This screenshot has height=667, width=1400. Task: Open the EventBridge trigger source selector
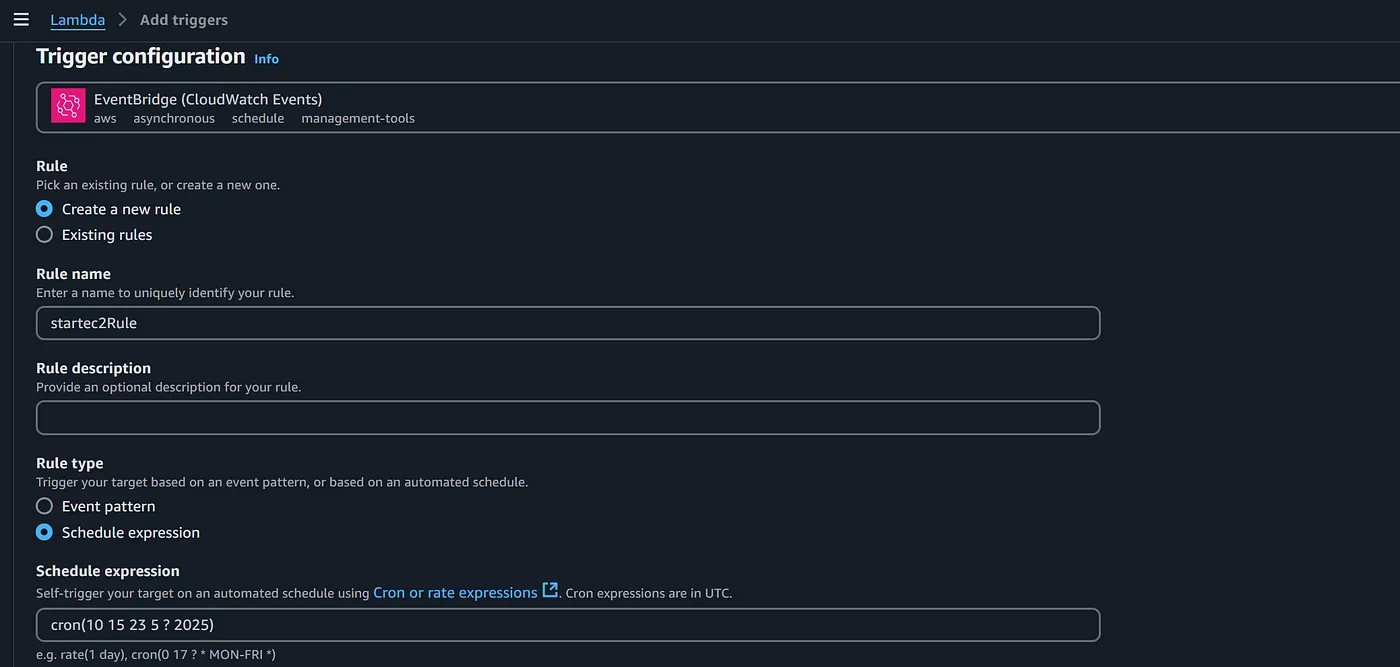[x=718, y=107]
